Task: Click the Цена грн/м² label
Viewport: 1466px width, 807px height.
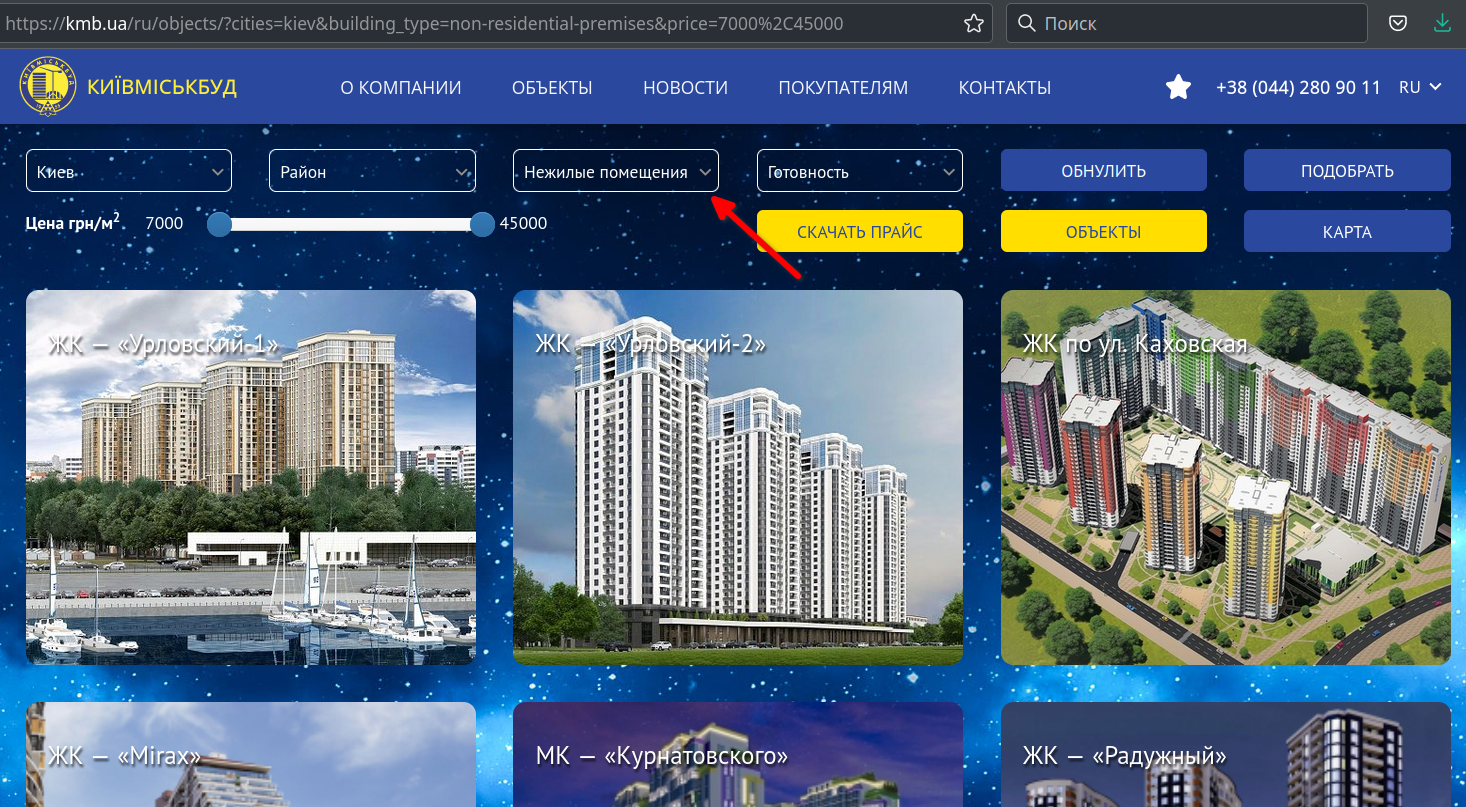Action: (x=72, y=222)
